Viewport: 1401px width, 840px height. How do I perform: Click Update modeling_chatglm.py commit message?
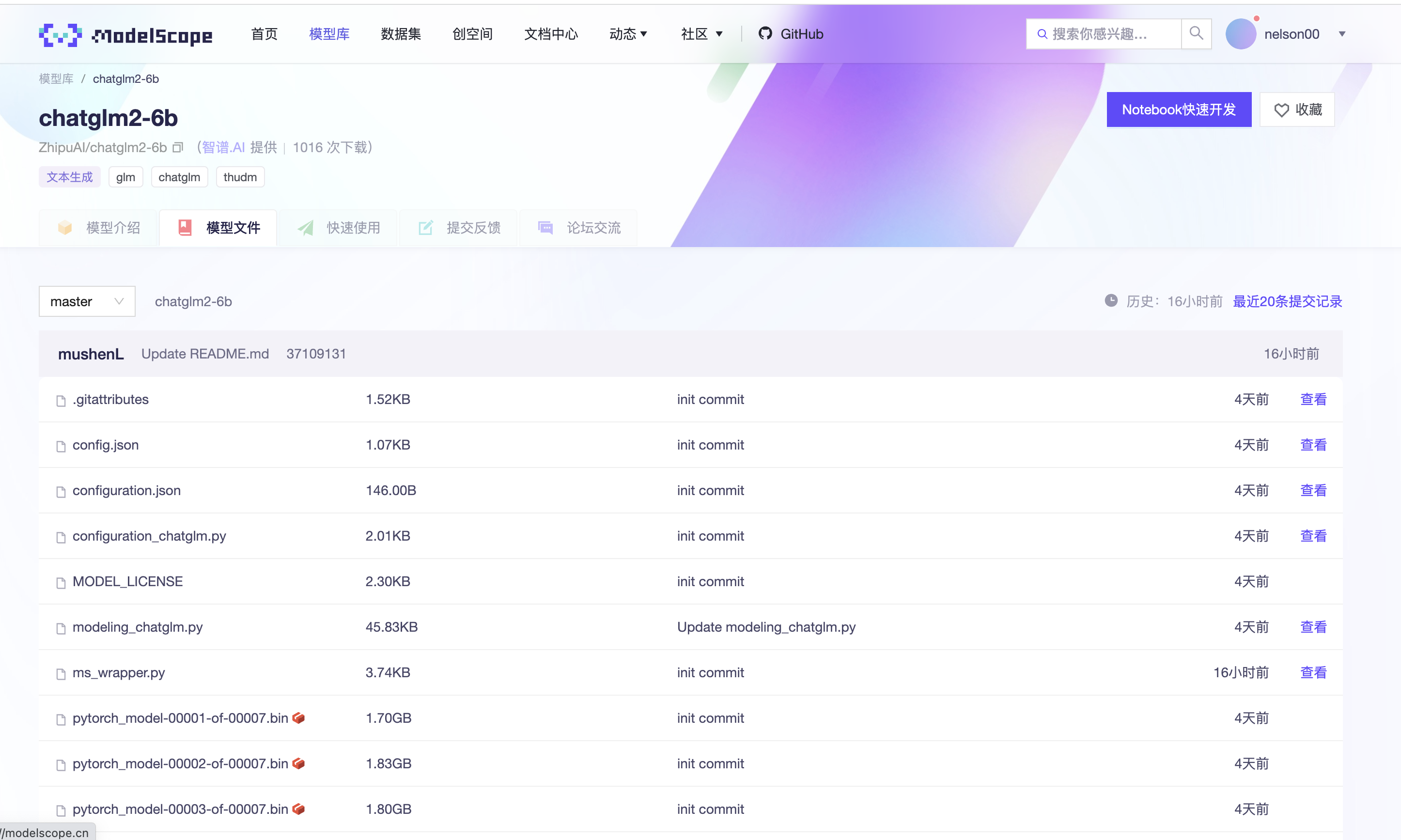pyautogui.click(x=766, y=627)
